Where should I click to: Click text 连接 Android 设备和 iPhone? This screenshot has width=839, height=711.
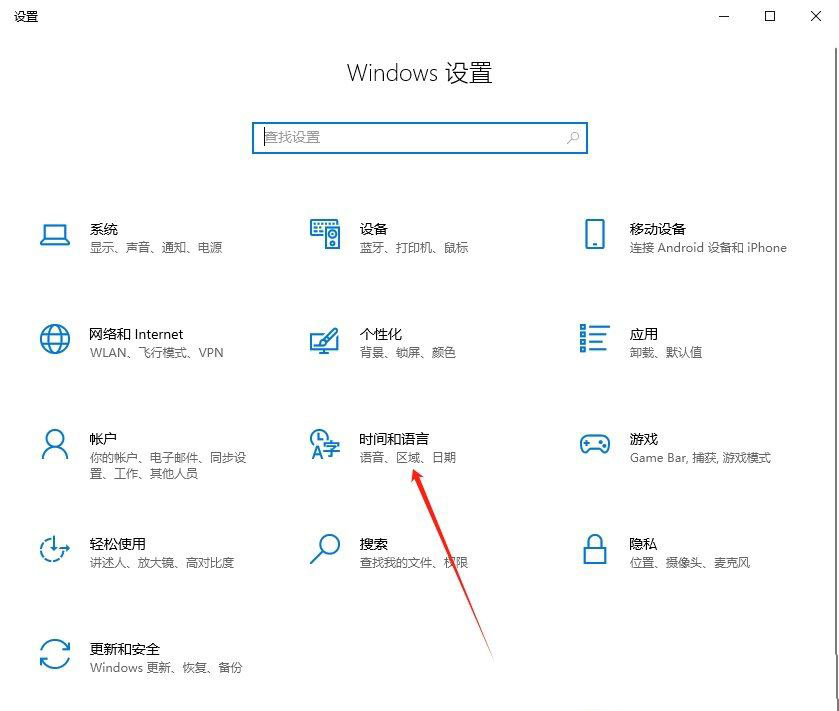708,247
